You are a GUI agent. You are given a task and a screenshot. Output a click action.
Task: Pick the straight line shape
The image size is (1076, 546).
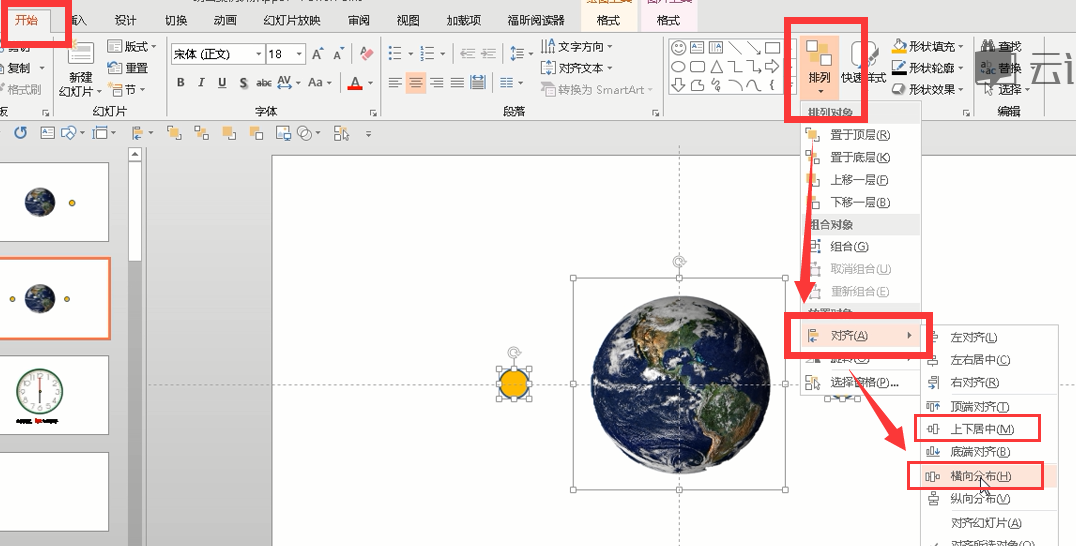tap(735, 47)
